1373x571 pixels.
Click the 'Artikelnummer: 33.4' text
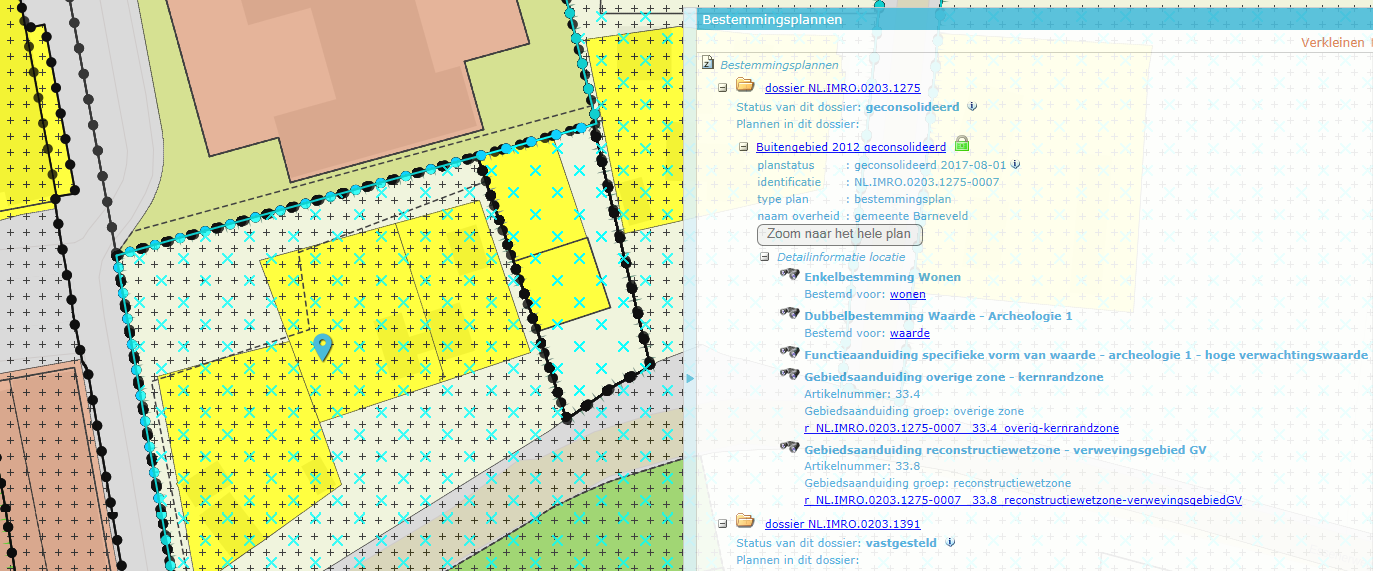tap(863, 394)
